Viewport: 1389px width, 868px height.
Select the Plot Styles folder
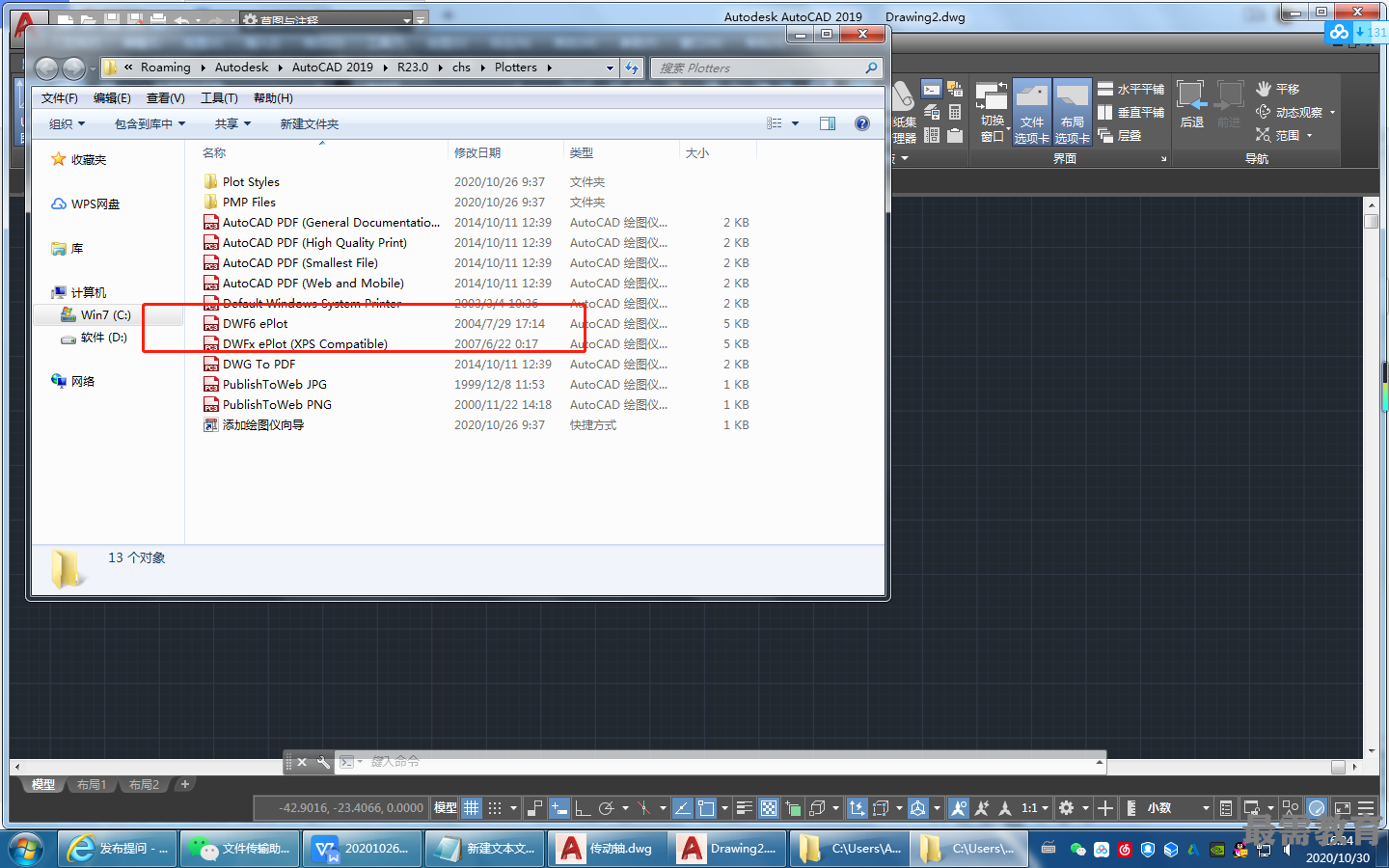tap(251, 181)
